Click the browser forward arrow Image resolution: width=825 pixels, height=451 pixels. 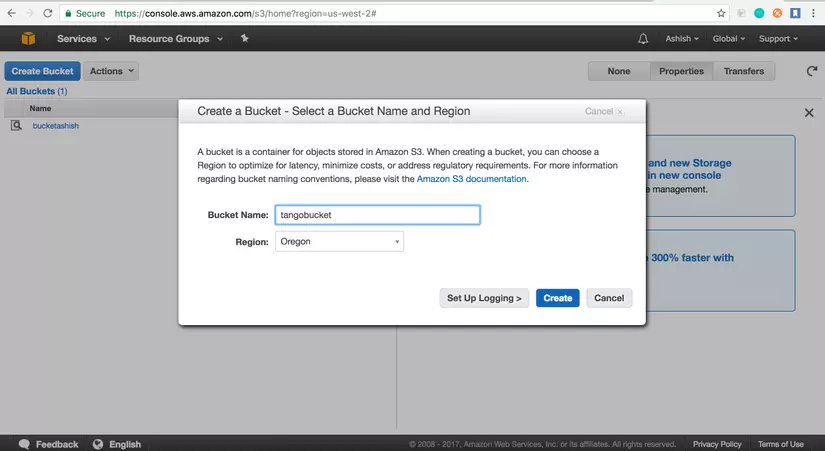click(x=30, y=13)
